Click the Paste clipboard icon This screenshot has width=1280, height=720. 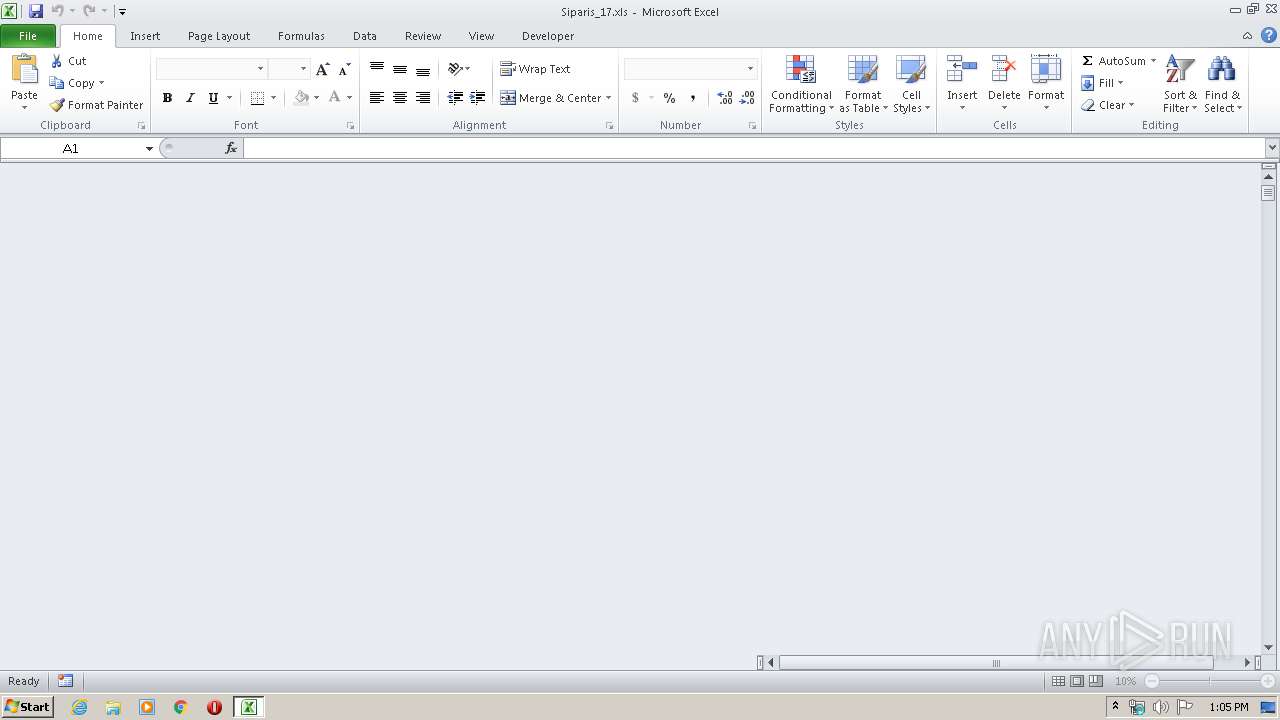click(x=24, y=70)
